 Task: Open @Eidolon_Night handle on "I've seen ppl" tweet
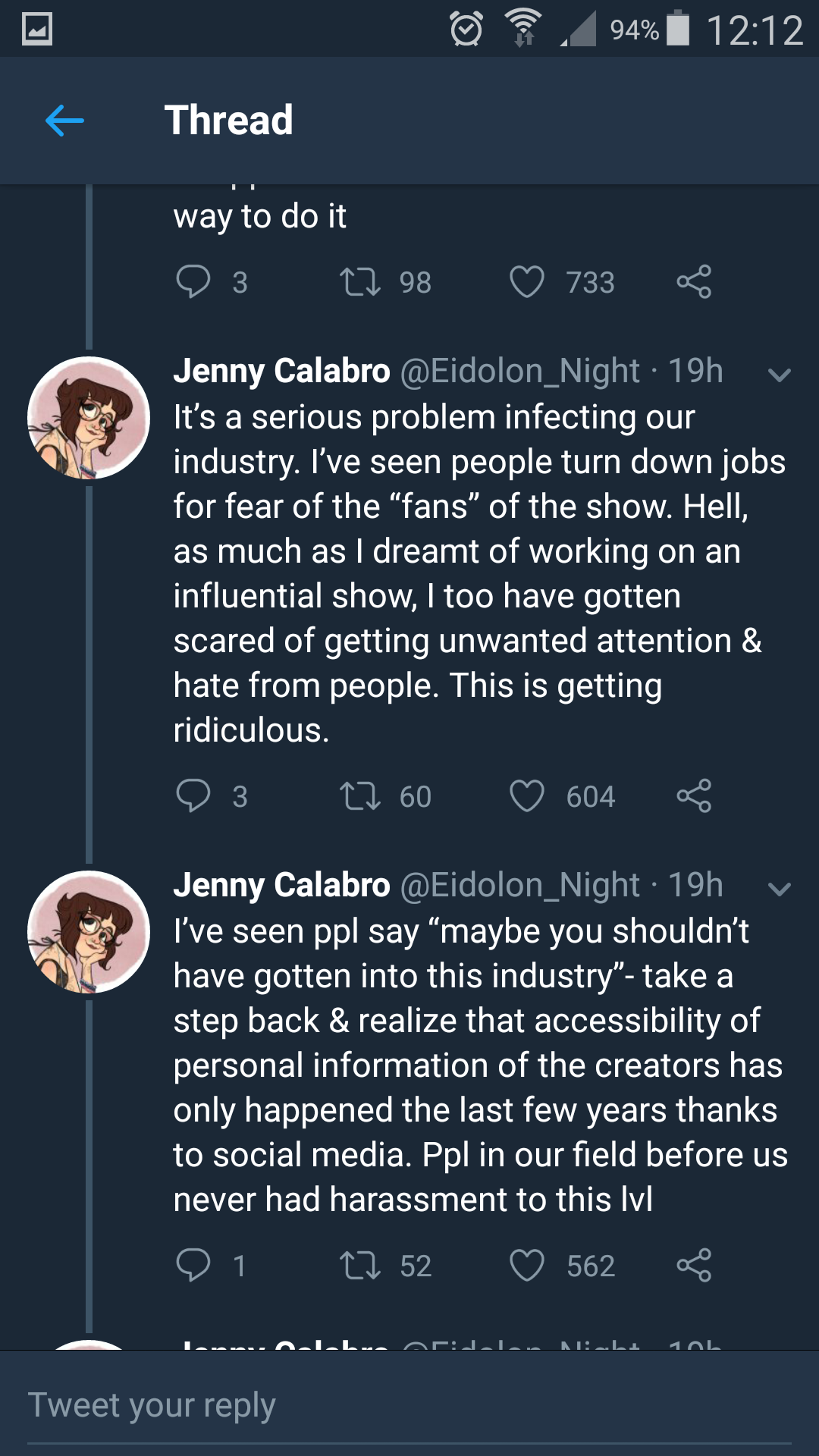[x=520, y=886]
